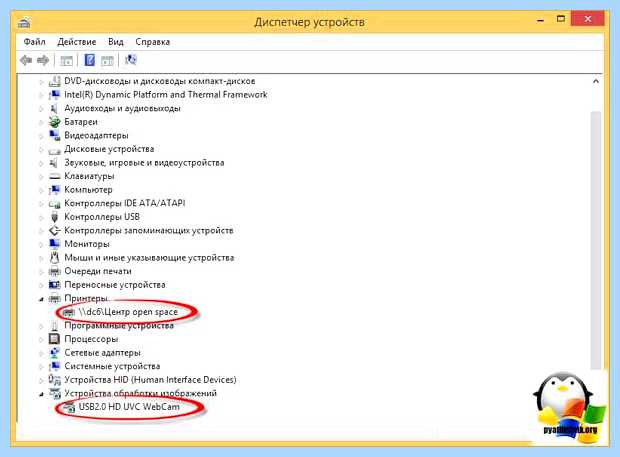Click the Процессоры chip icon
Screen dimensions: 620x457
point(54,339)
